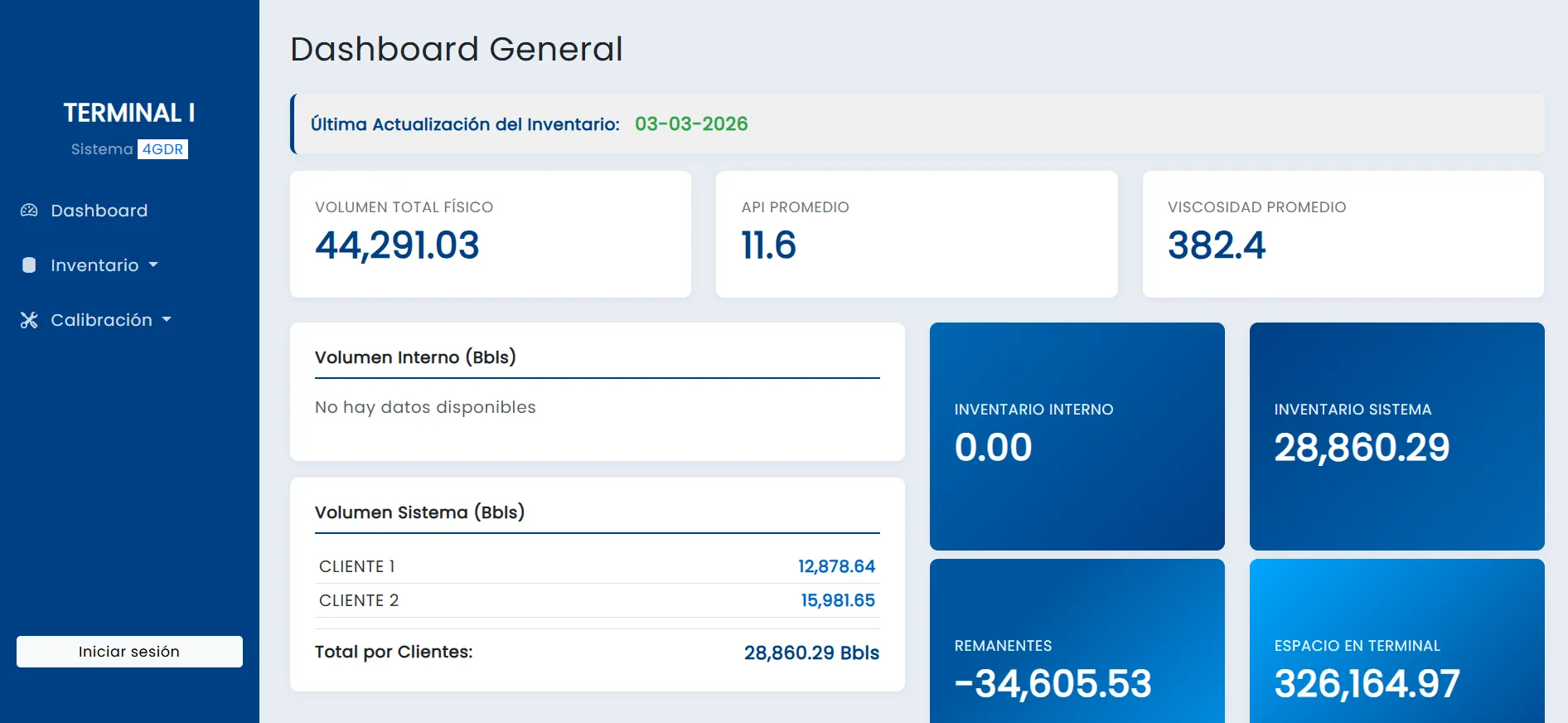
Task: Click the Espacio en Terminal value 326,164.97
Action: [1367, 684]
